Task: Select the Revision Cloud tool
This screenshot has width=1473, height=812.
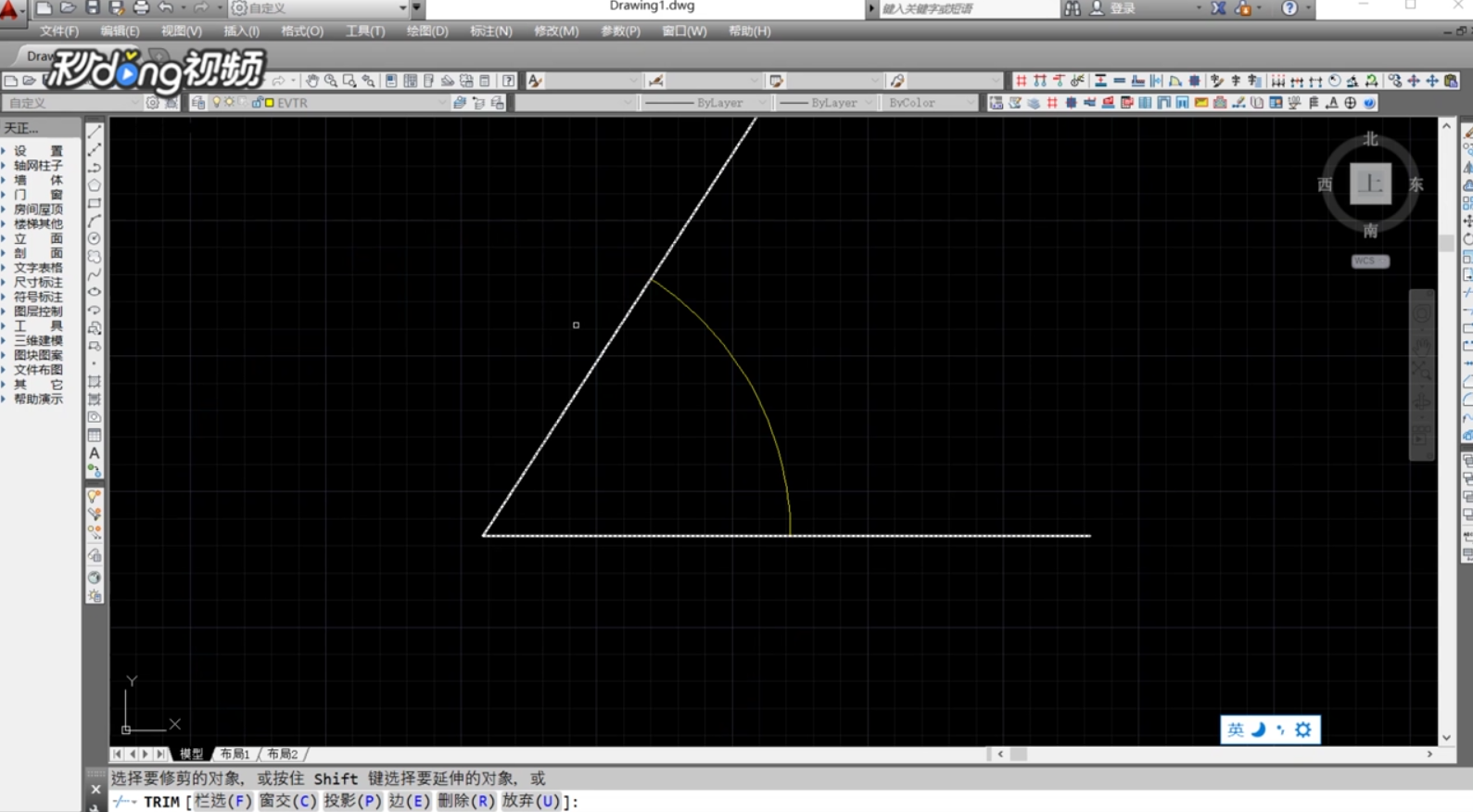Action: click(x=95, y=257)
